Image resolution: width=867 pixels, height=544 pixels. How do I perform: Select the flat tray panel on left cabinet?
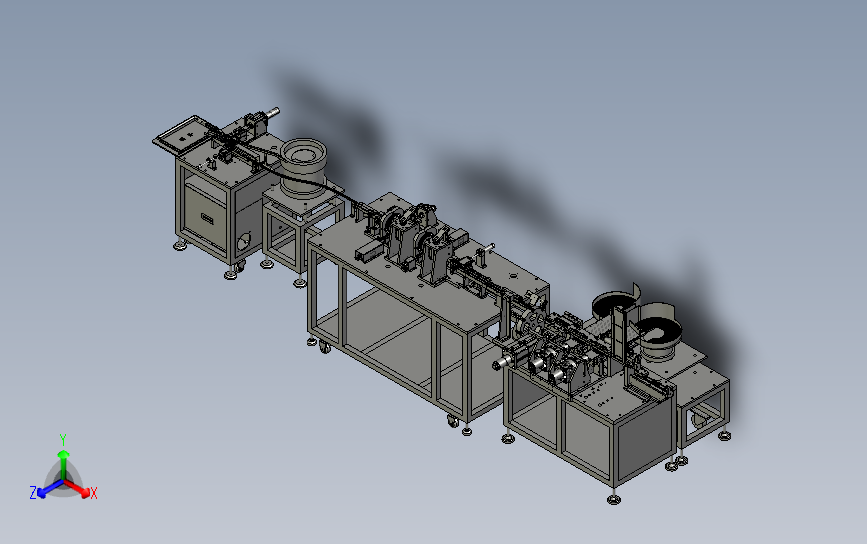(x=184, y=134)
